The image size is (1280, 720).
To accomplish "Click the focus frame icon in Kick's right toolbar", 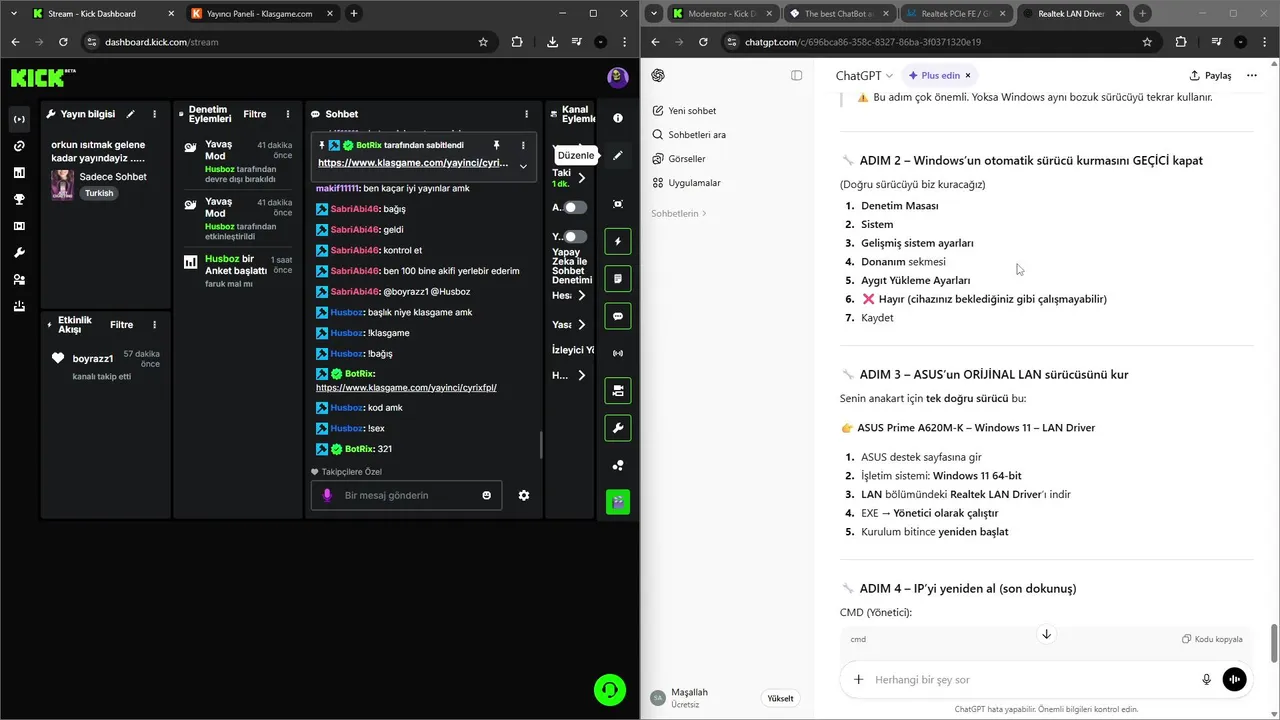I will [x=618, y=204].
